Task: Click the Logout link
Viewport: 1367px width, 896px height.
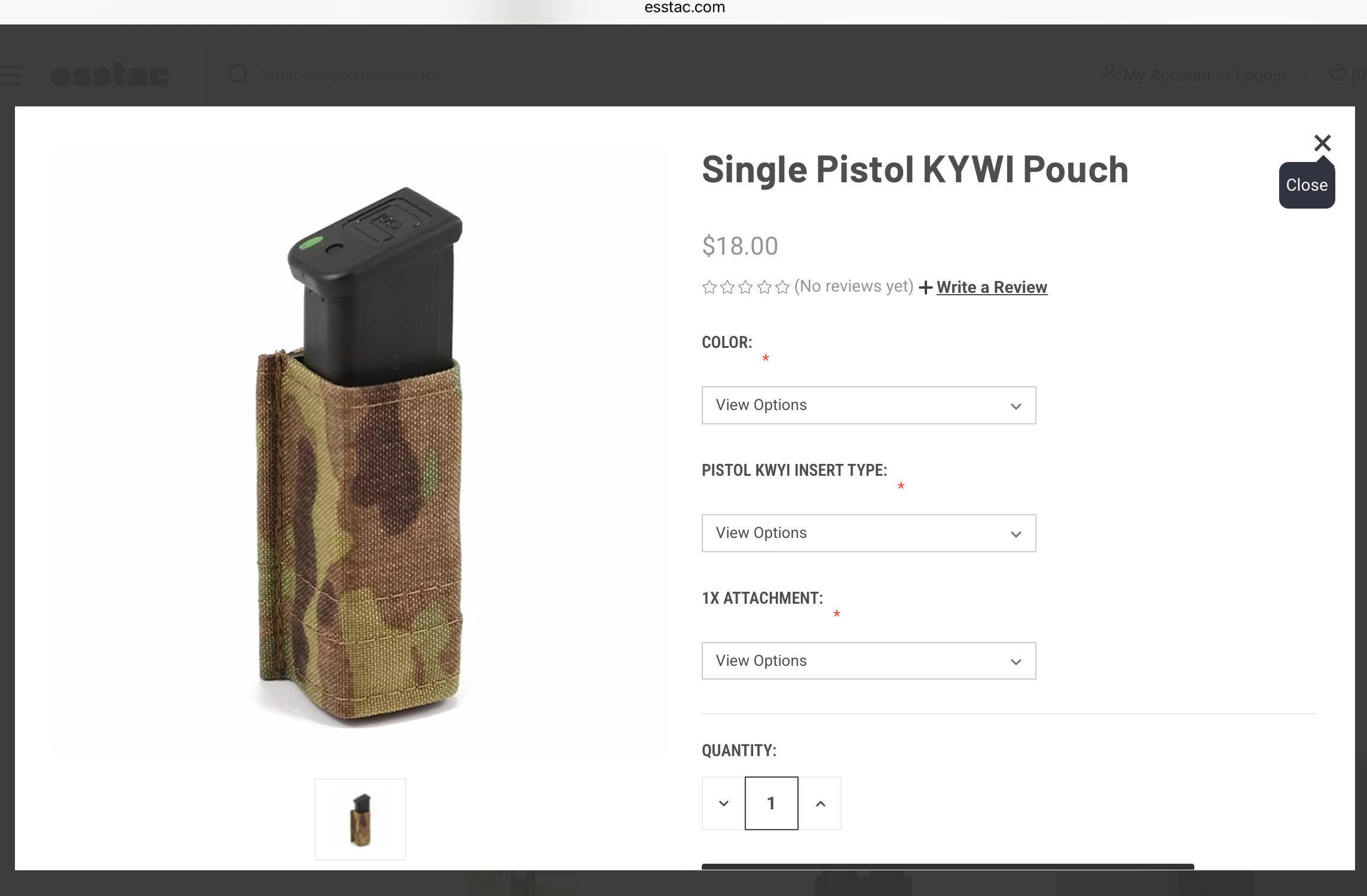Action: (1261, 75)
